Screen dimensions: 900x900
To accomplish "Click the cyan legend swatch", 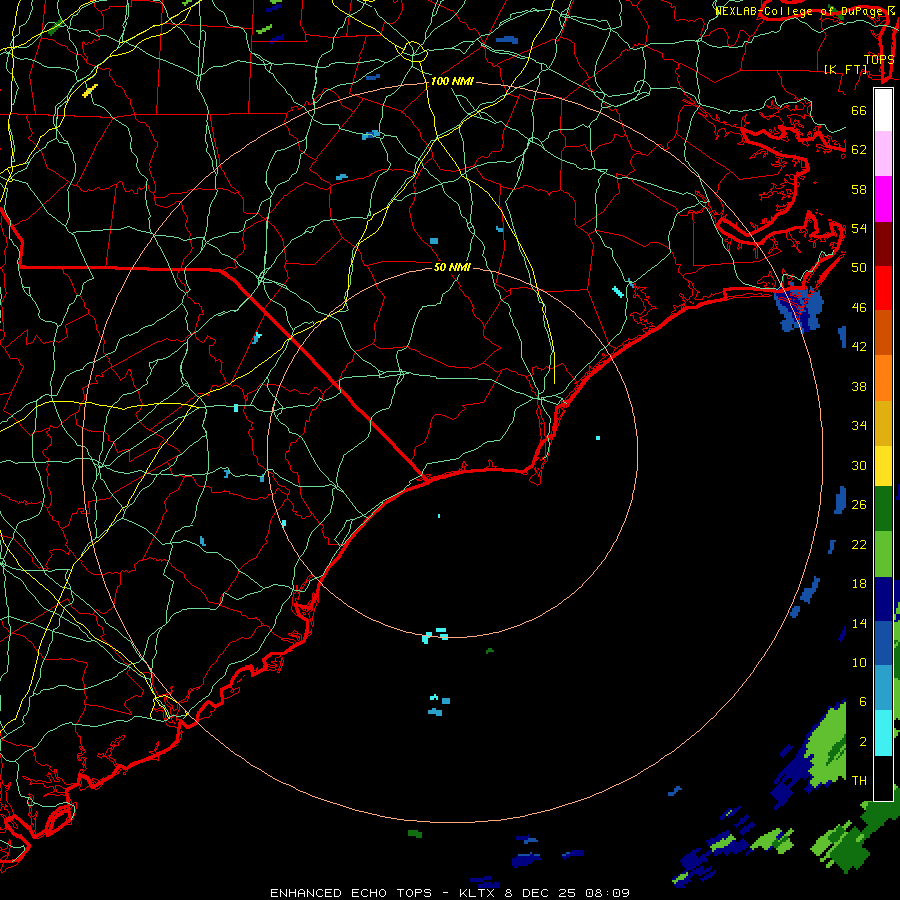I will click(883, 733).
